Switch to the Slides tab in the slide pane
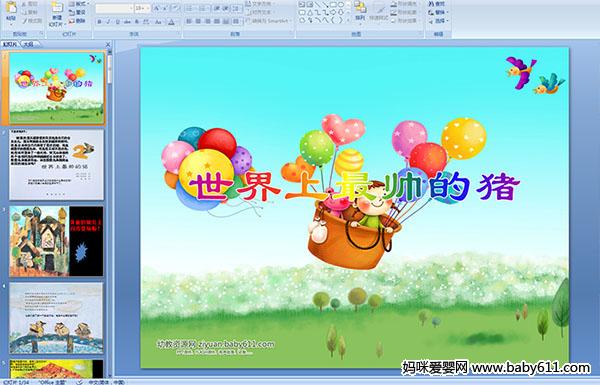The image size is (600, 385). 10,44
